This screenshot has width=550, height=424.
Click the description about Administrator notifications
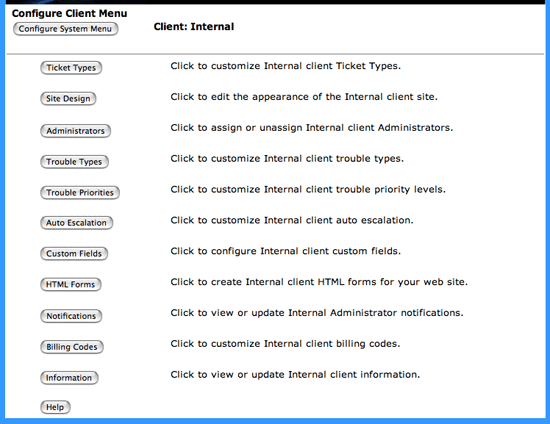click(317, 313)
